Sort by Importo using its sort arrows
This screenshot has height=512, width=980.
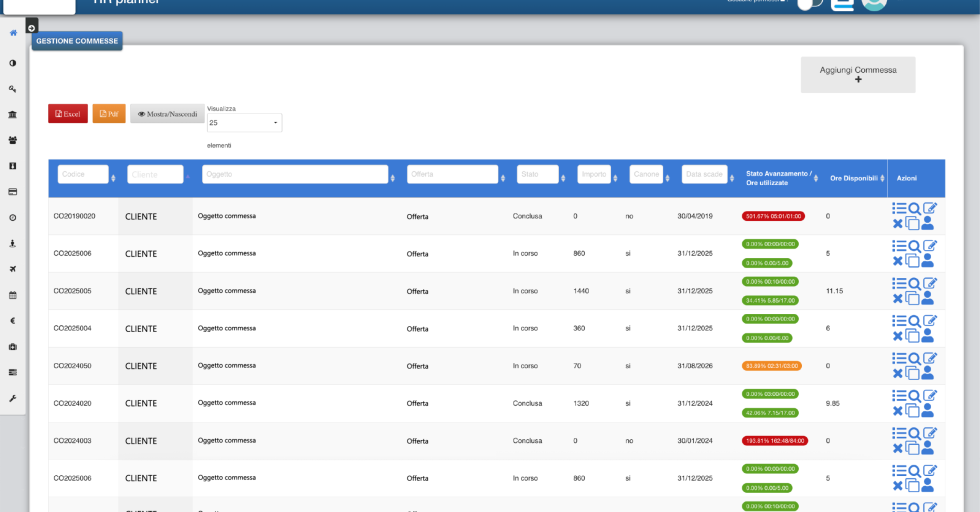pyautogui.click(x=615, y=178)
